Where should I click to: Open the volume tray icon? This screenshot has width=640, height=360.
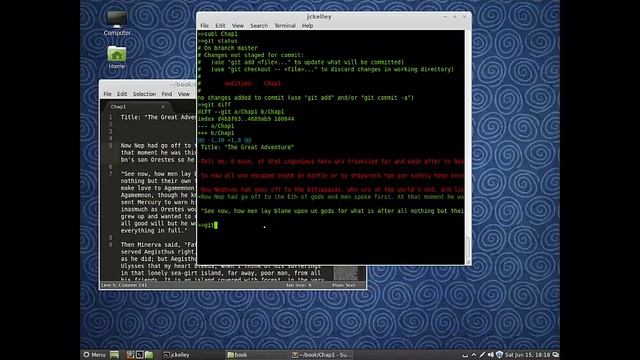pos(491,355)
